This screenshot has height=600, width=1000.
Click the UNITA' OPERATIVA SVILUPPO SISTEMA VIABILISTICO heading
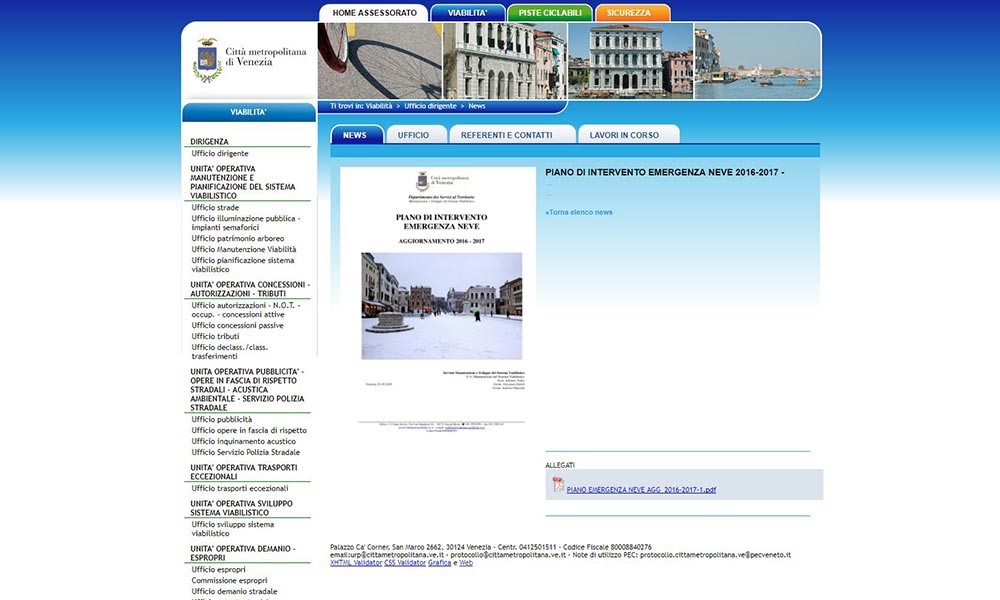[242, 508]
